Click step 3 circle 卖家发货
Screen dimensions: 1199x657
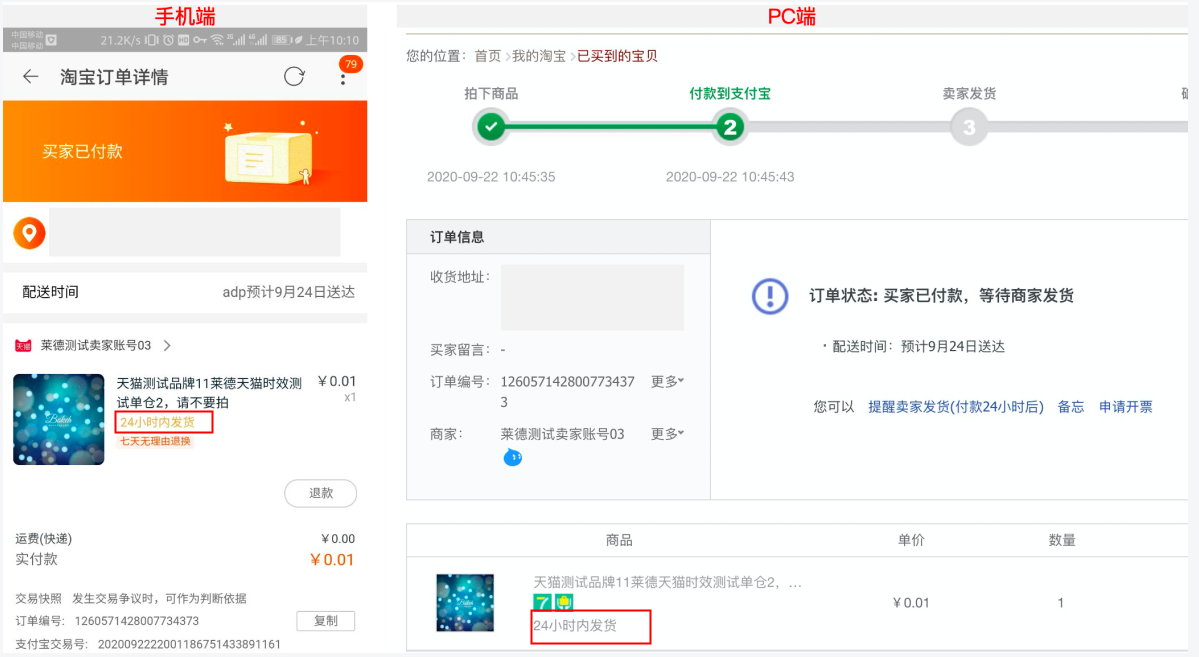[969, 127]
